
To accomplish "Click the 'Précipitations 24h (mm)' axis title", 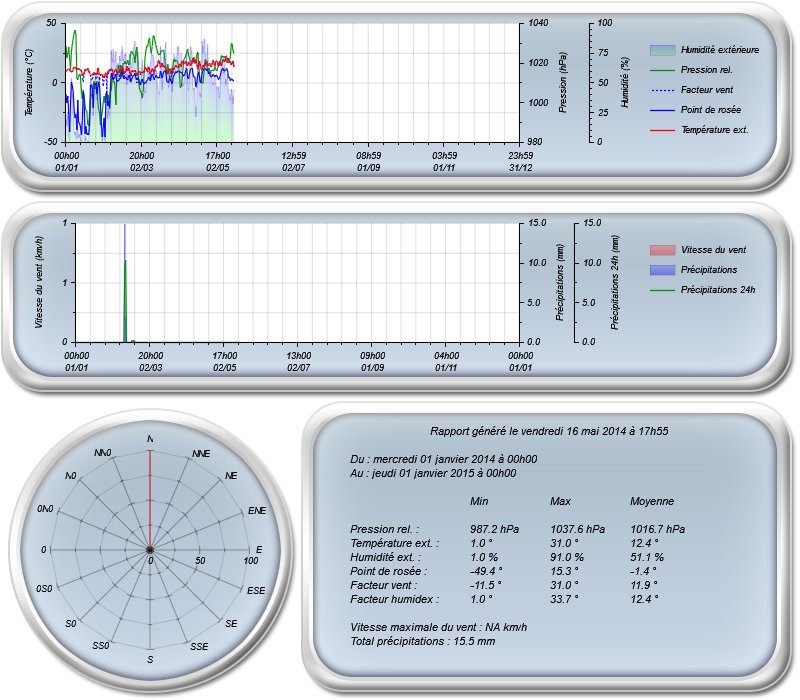I will 615,282.
